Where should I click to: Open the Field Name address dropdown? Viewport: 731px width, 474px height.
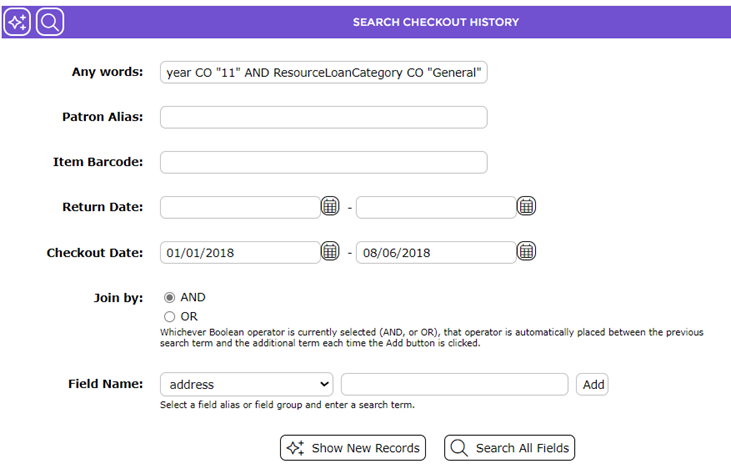click(247, 385)
